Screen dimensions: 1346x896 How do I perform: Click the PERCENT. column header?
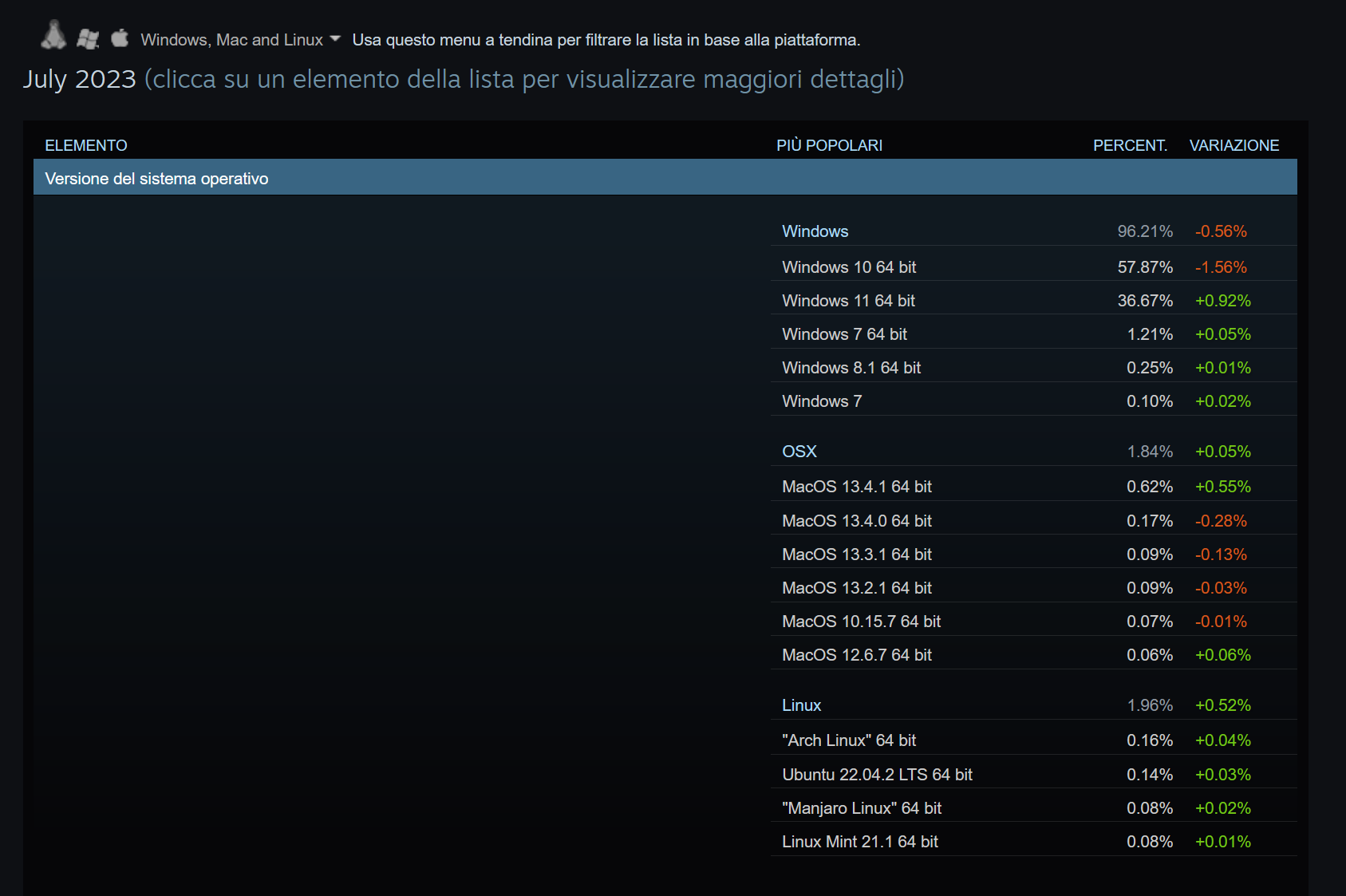(1130, 145)
